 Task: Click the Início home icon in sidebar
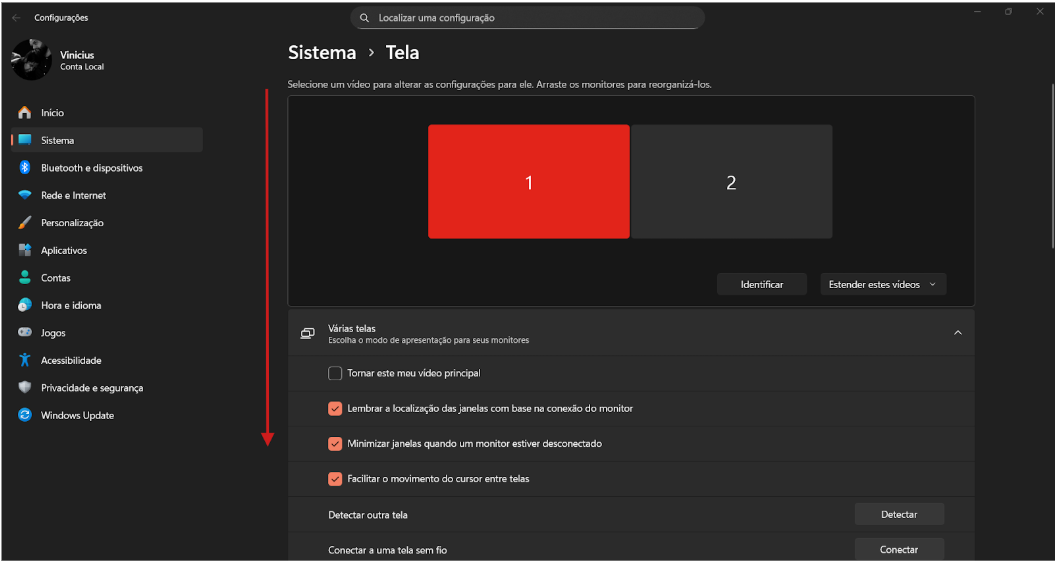tap(25, 113)
